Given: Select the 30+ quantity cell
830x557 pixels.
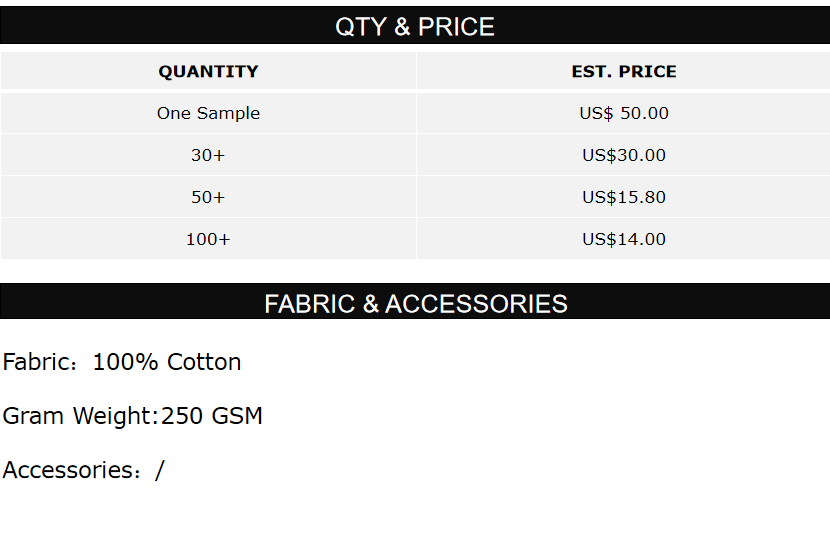Looking at the screenshot, I should [x=208, y=155].
